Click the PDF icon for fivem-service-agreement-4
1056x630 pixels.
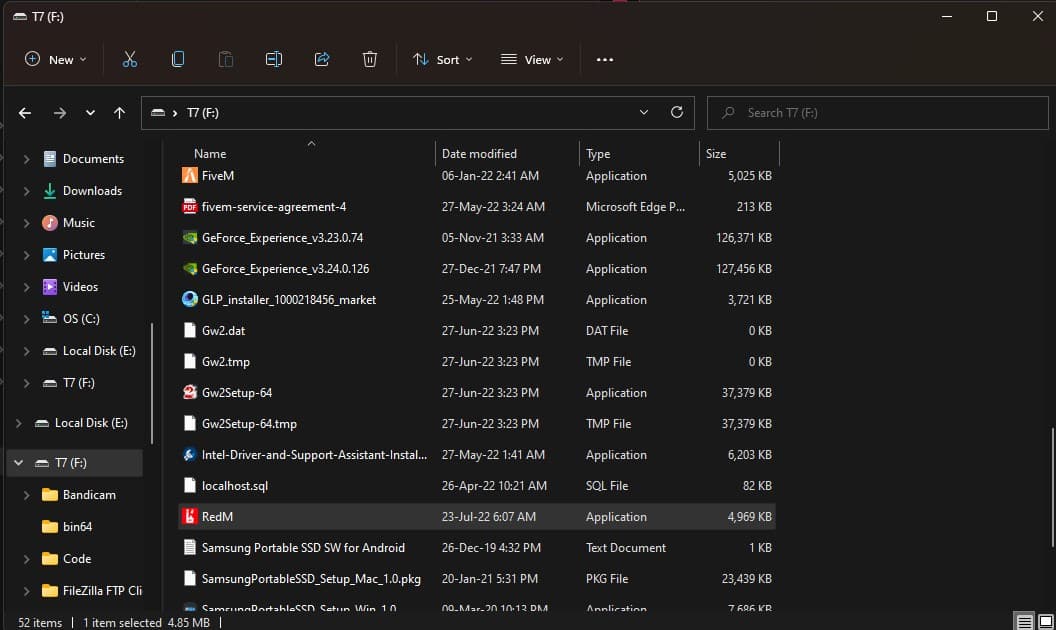pyautogui.click(x=190, y=207)
